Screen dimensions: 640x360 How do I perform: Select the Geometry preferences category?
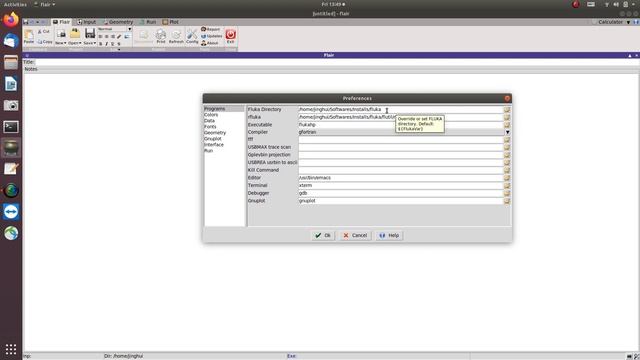coord(215,133)
